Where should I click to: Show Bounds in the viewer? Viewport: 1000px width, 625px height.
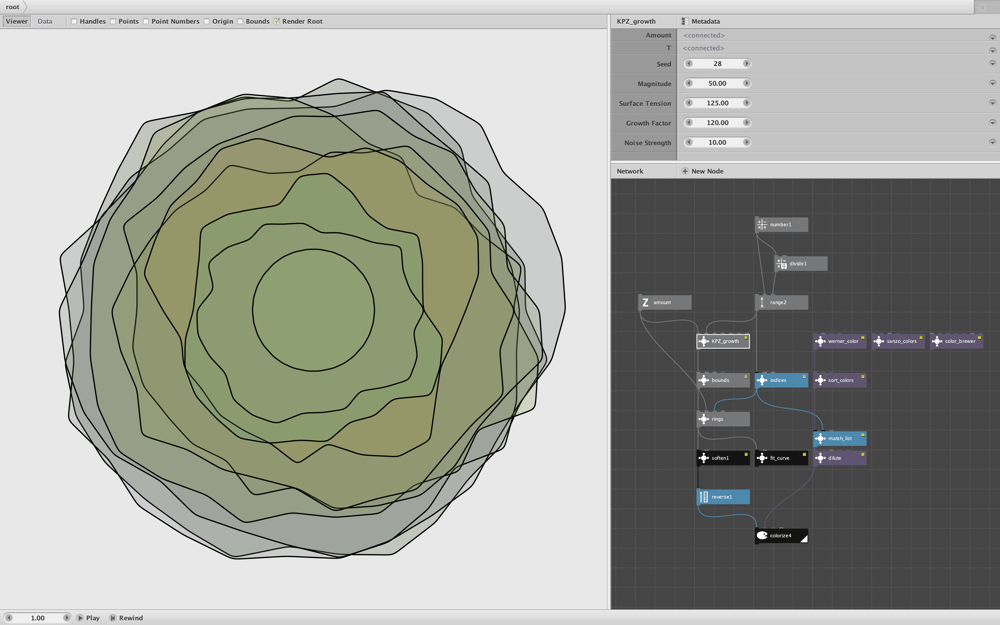coord(240,22)
